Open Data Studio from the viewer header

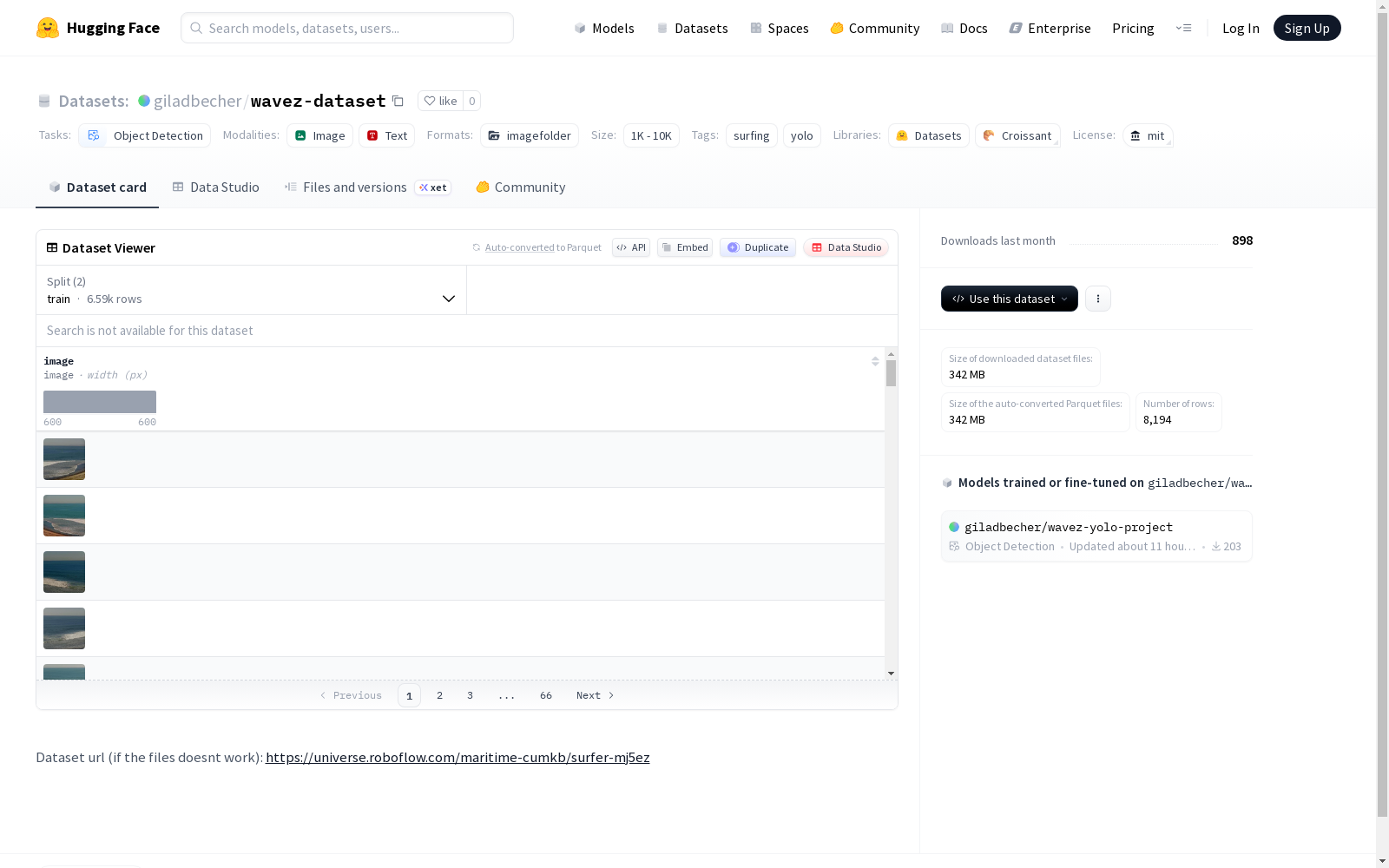click(846, 247)
